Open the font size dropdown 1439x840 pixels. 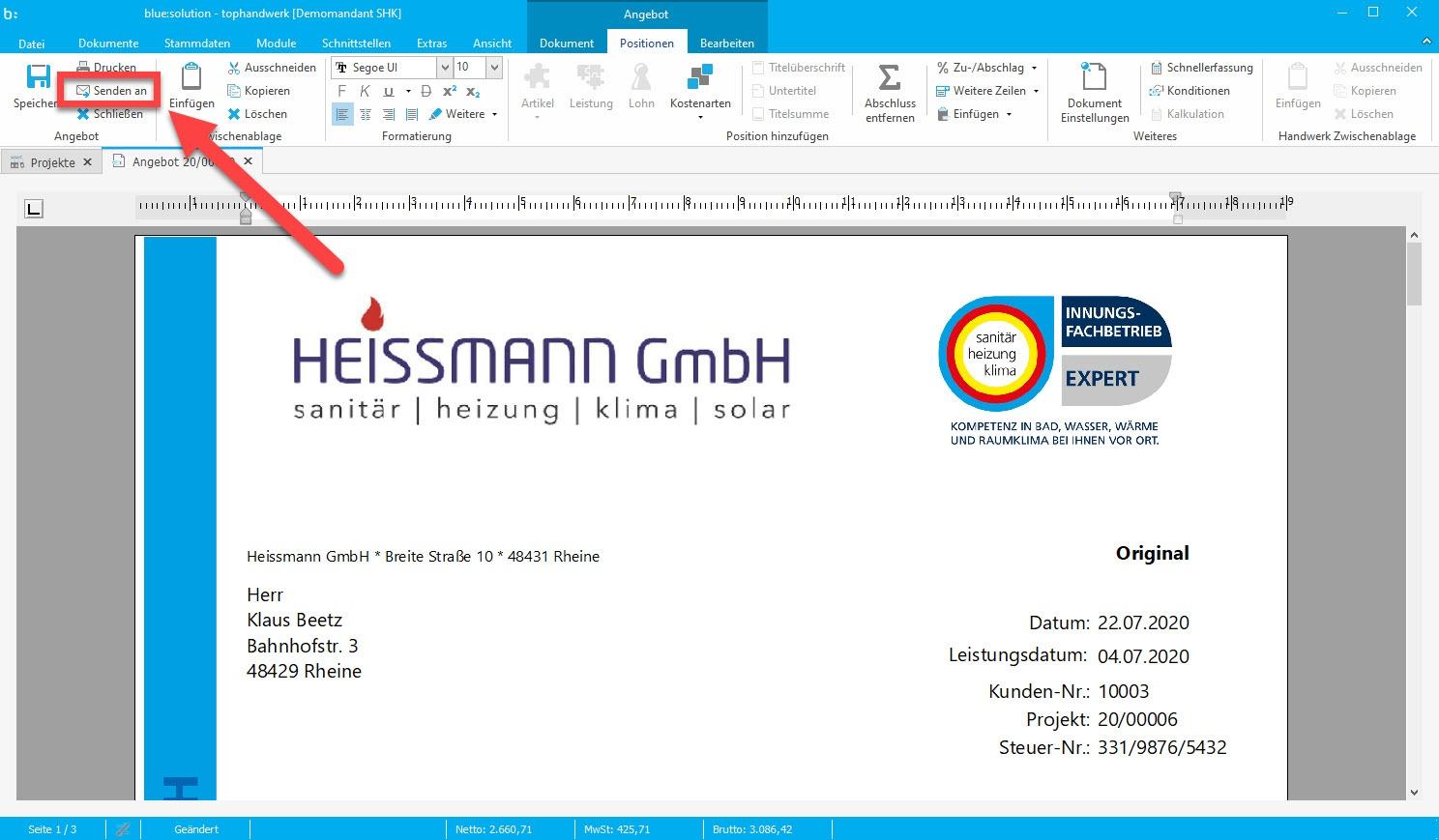[494, 68]
